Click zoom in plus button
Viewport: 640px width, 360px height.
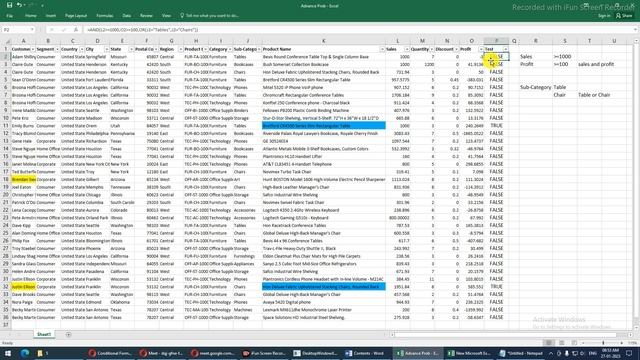622,343
